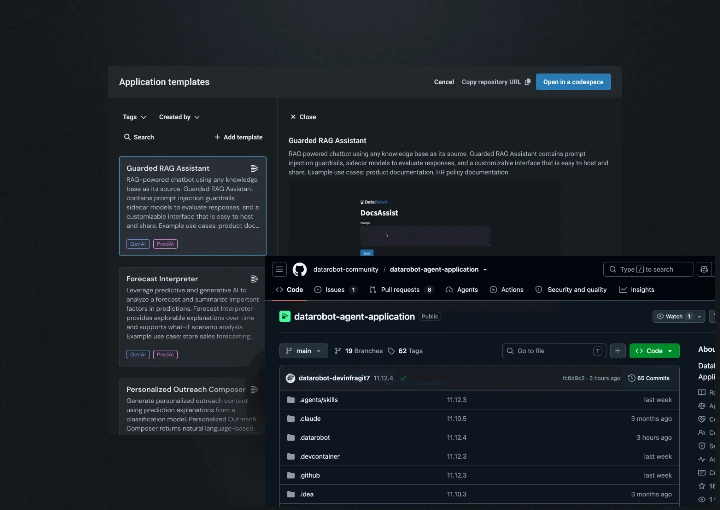Viewport: 720px width, 510px height.
Task: Select the Personalized Outreach Composer template card
Action: [x=193, y=406]
